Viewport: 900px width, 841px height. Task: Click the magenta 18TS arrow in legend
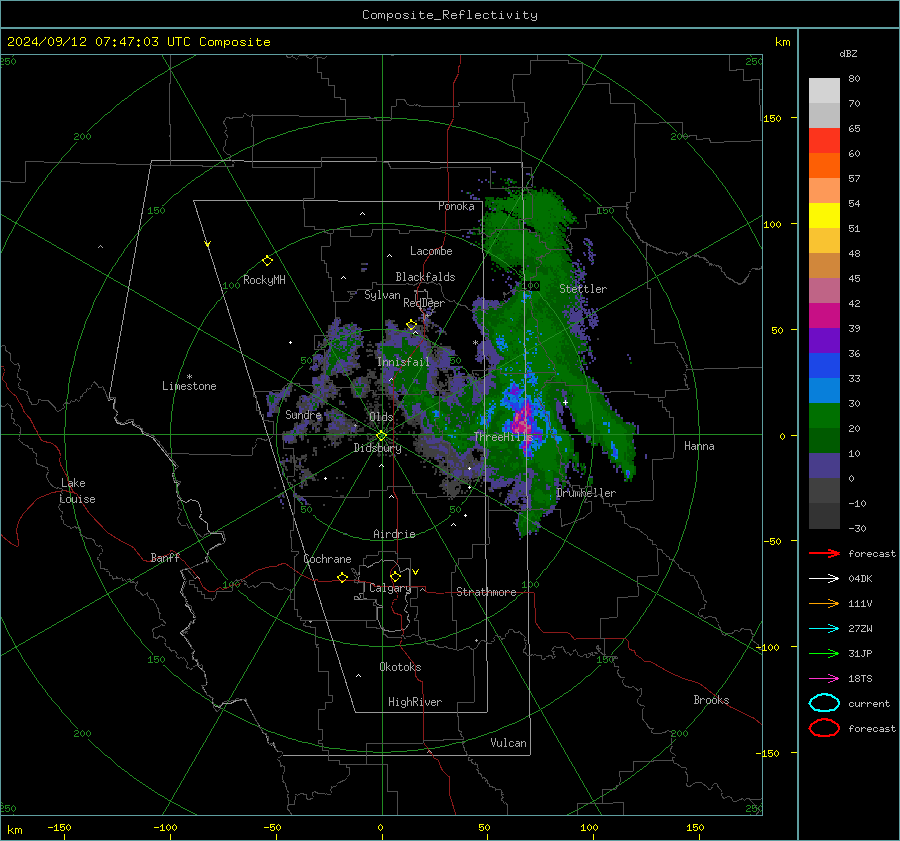click(x=824, y=679)
